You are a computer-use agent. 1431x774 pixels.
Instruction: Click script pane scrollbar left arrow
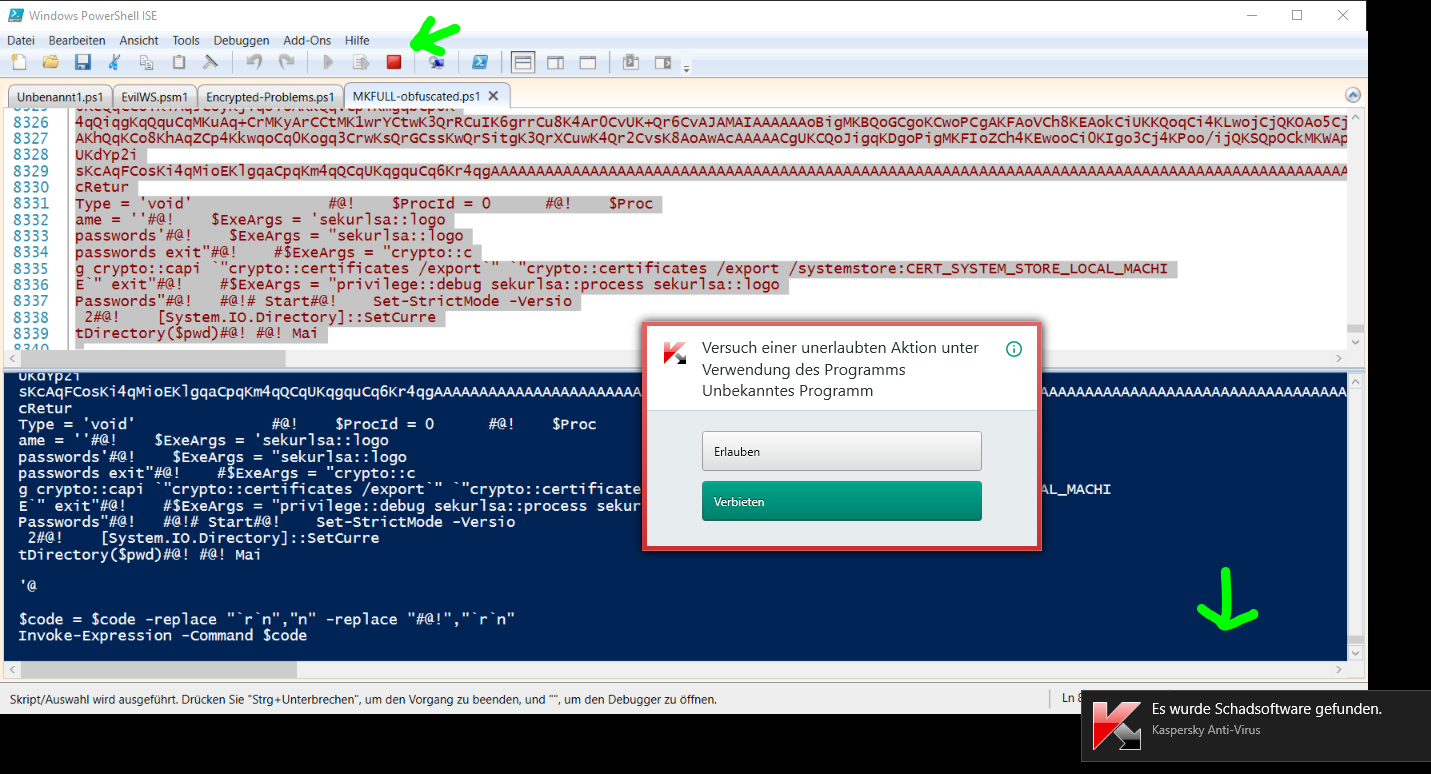point(13,357)
